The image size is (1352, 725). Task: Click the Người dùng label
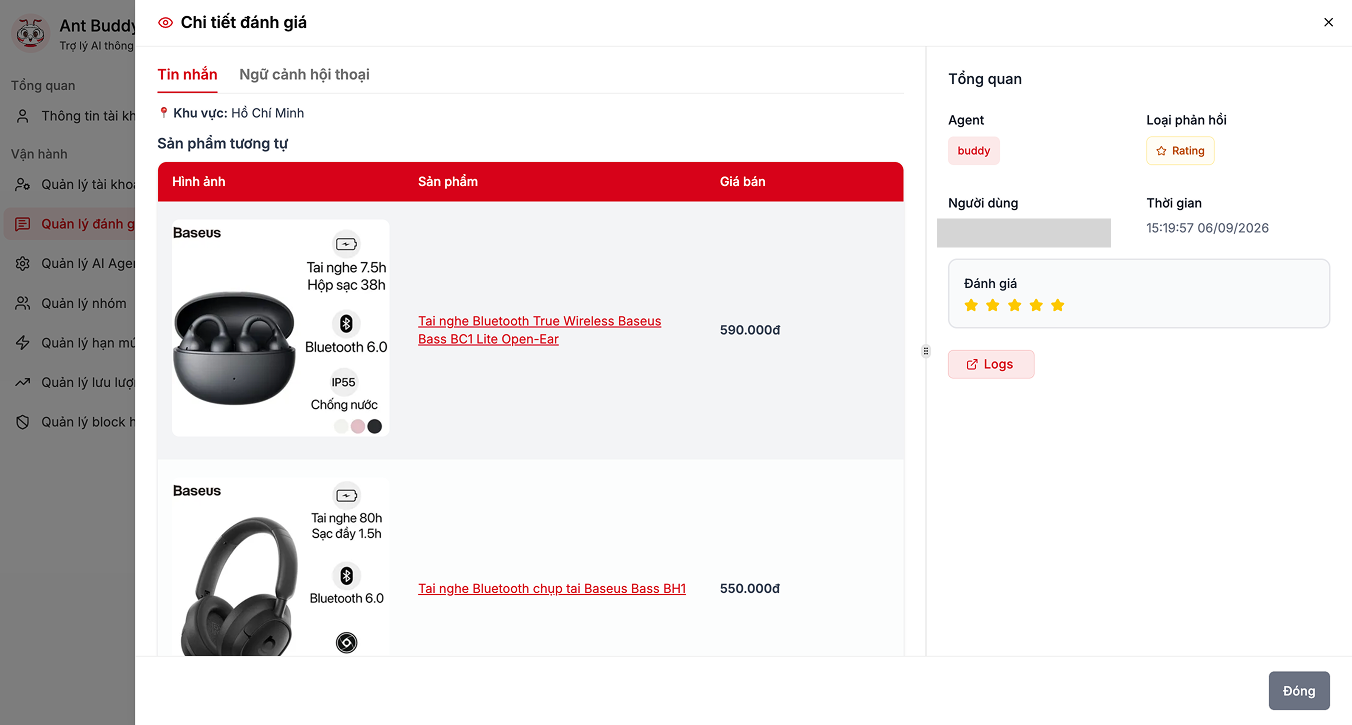click(x=983, y=203)
